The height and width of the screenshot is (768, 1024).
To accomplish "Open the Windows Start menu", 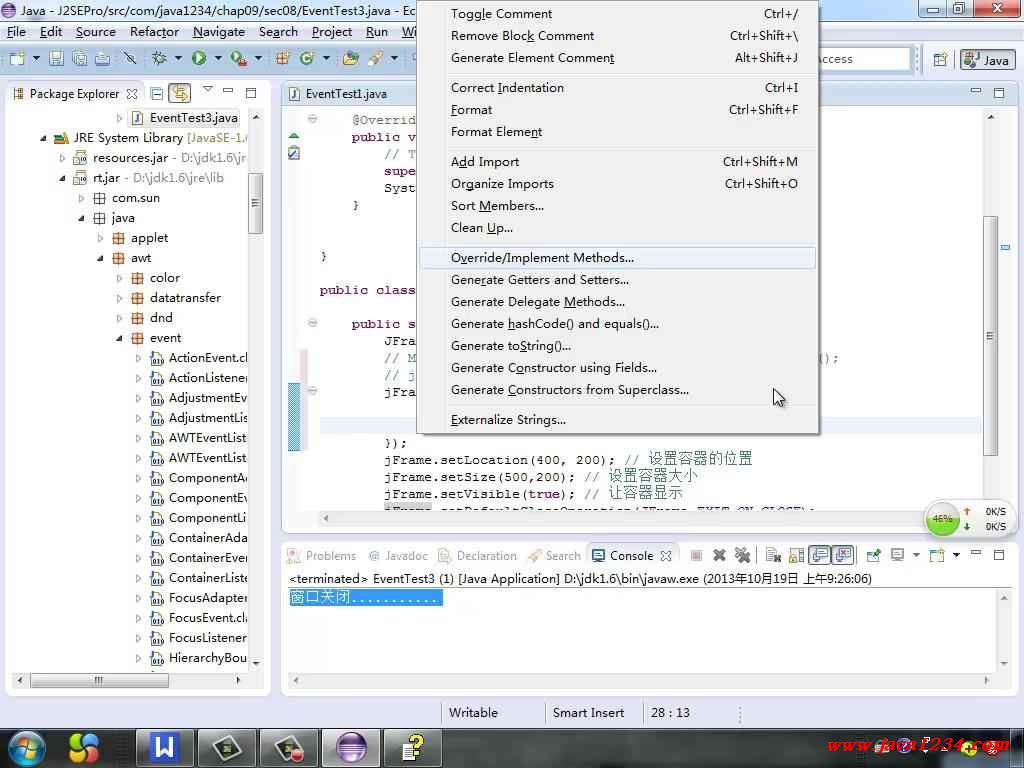I will [x=26, y=748].
